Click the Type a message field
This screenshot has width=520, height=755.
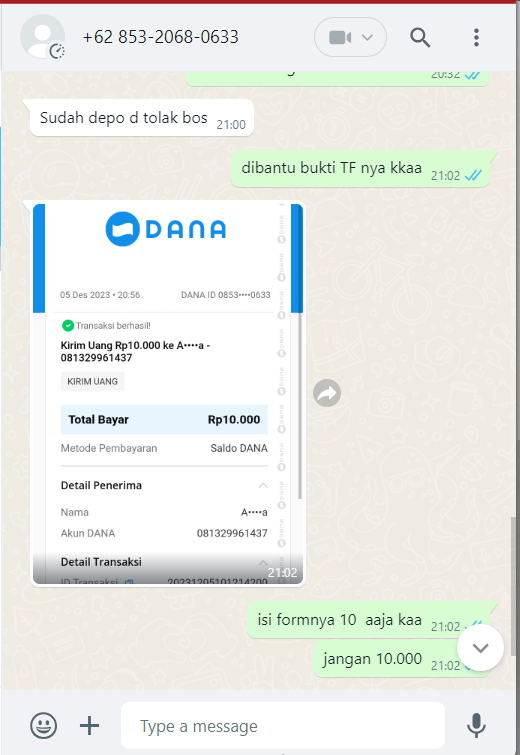[283, 726]
